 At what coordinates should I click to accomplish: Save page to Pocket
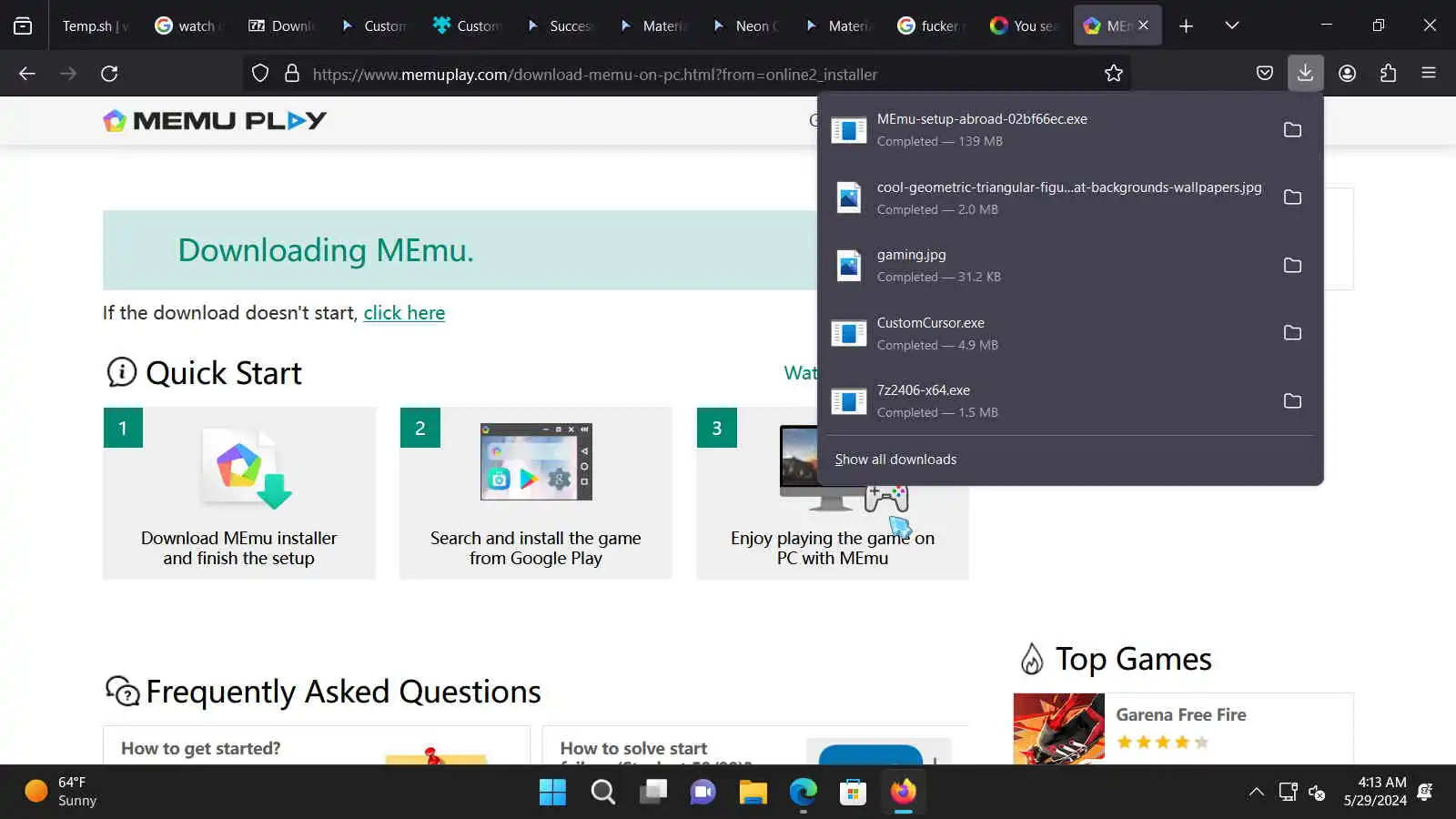pos(1265,74)
